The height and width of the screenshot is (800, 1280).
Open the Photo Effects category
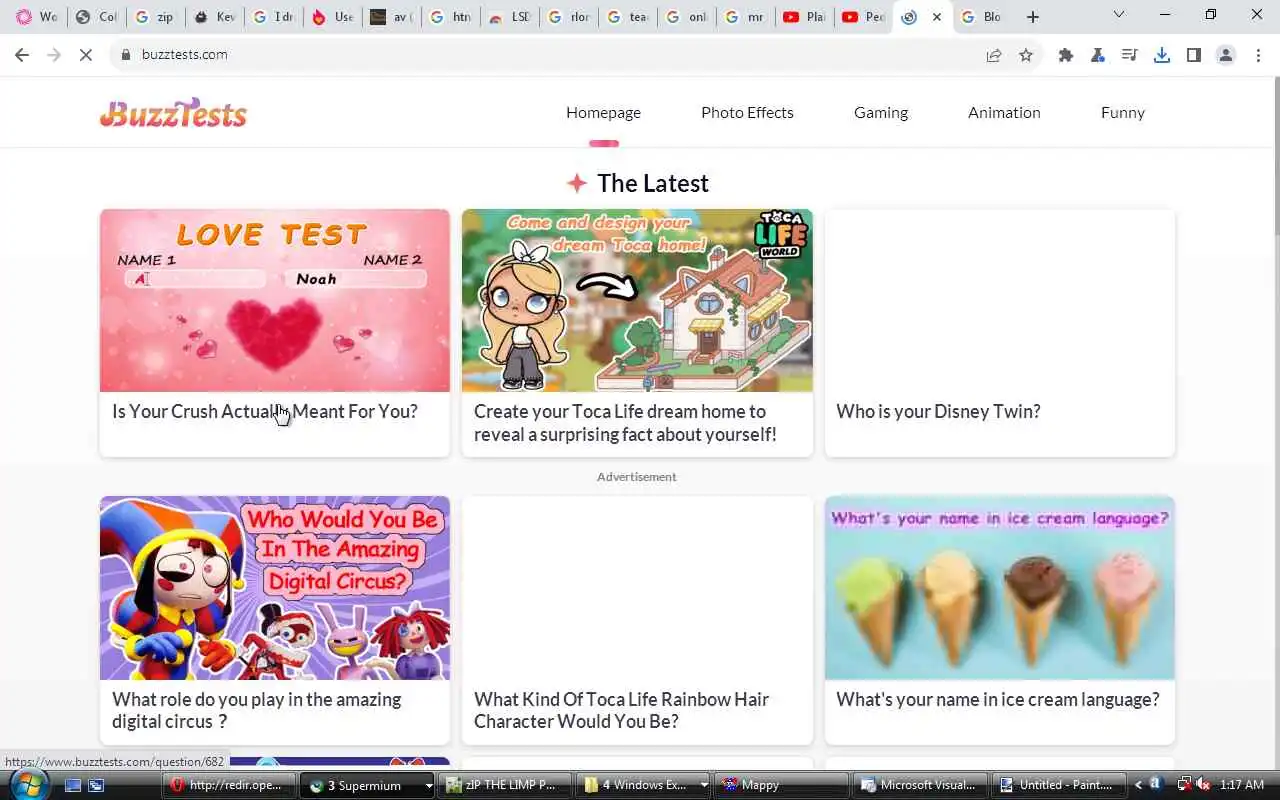point(747,113)
